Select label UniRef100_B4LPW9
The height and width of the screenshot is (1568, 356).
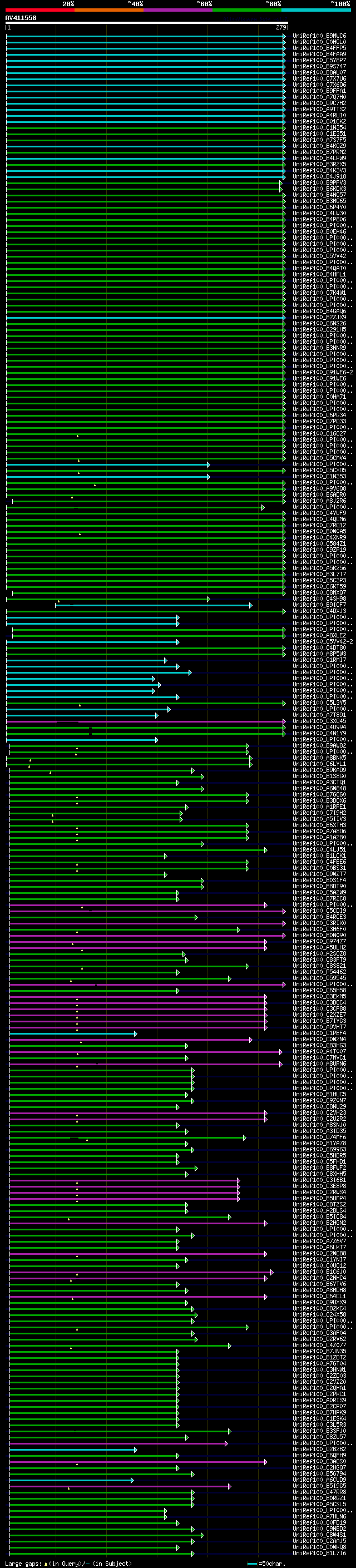[x=319, y=159]
